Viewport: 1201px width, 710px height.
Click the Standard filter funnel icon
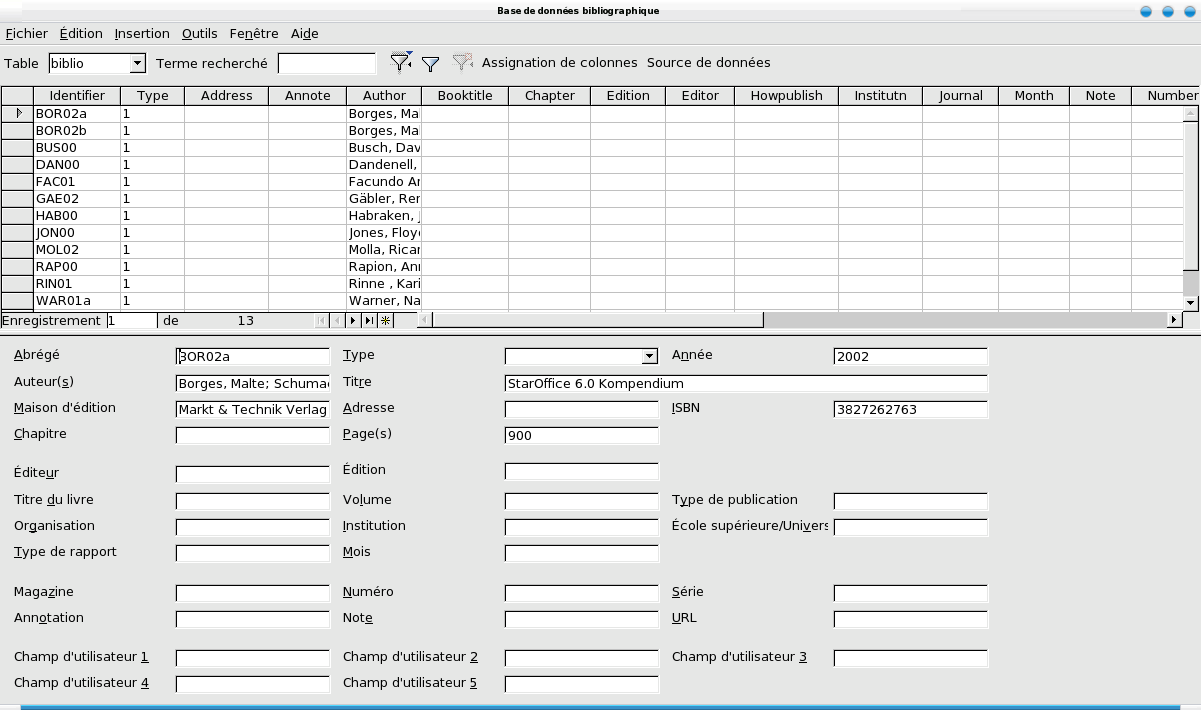431,64
